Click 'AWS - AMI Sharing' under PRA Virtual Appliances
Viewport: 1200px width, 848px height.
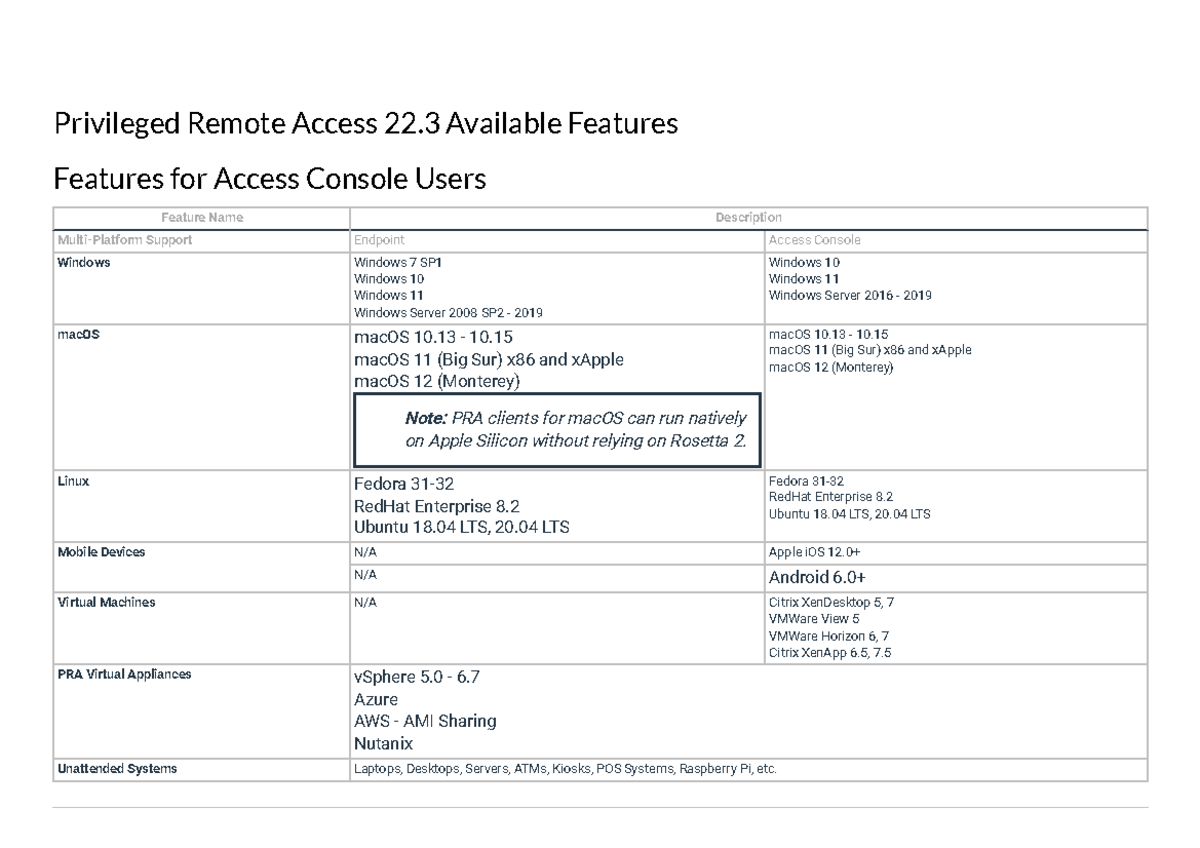(425, 721)
